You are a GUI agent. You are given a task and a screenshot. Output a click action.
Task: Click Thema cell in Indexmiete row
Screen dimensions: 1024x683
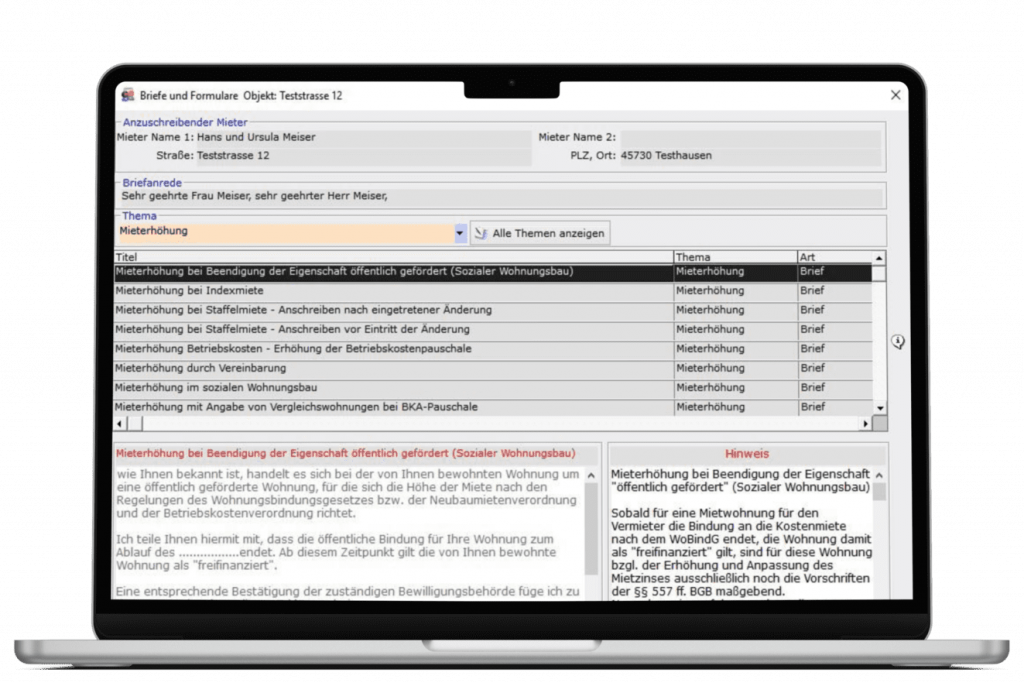click(735, 291)
